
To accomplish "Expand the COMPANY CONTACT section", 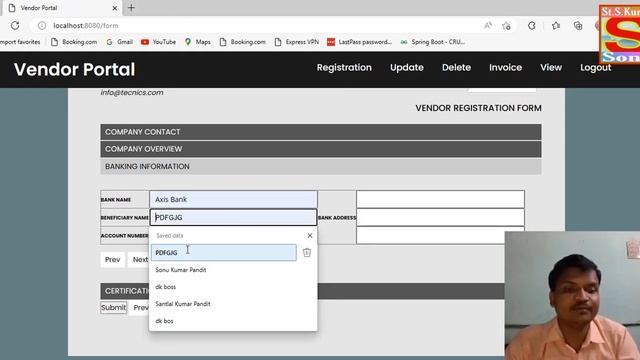I will (321, 132).
